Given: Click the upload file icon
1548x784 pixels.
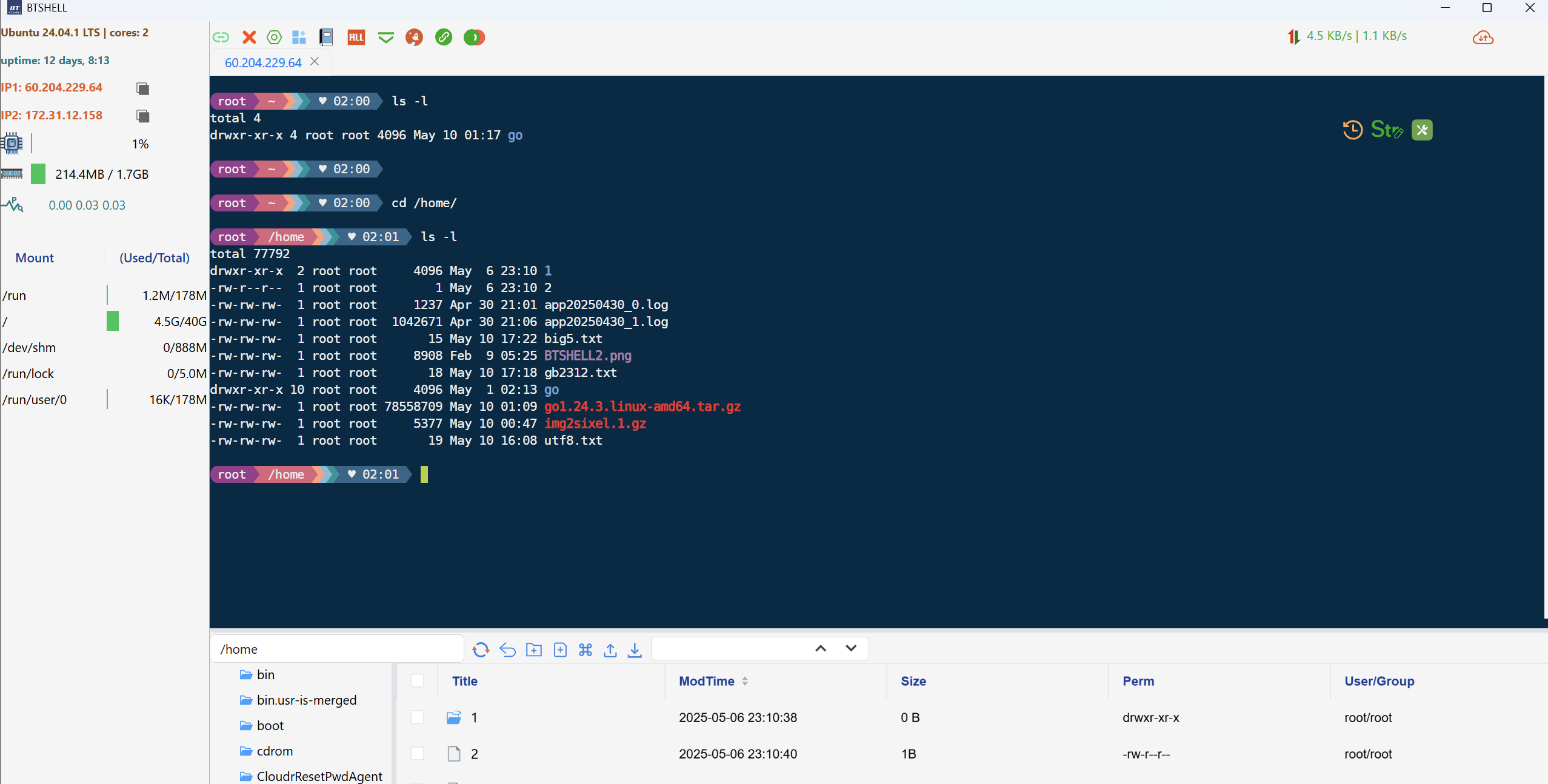Looking at the screenshot, I should [x=610, y=649].
